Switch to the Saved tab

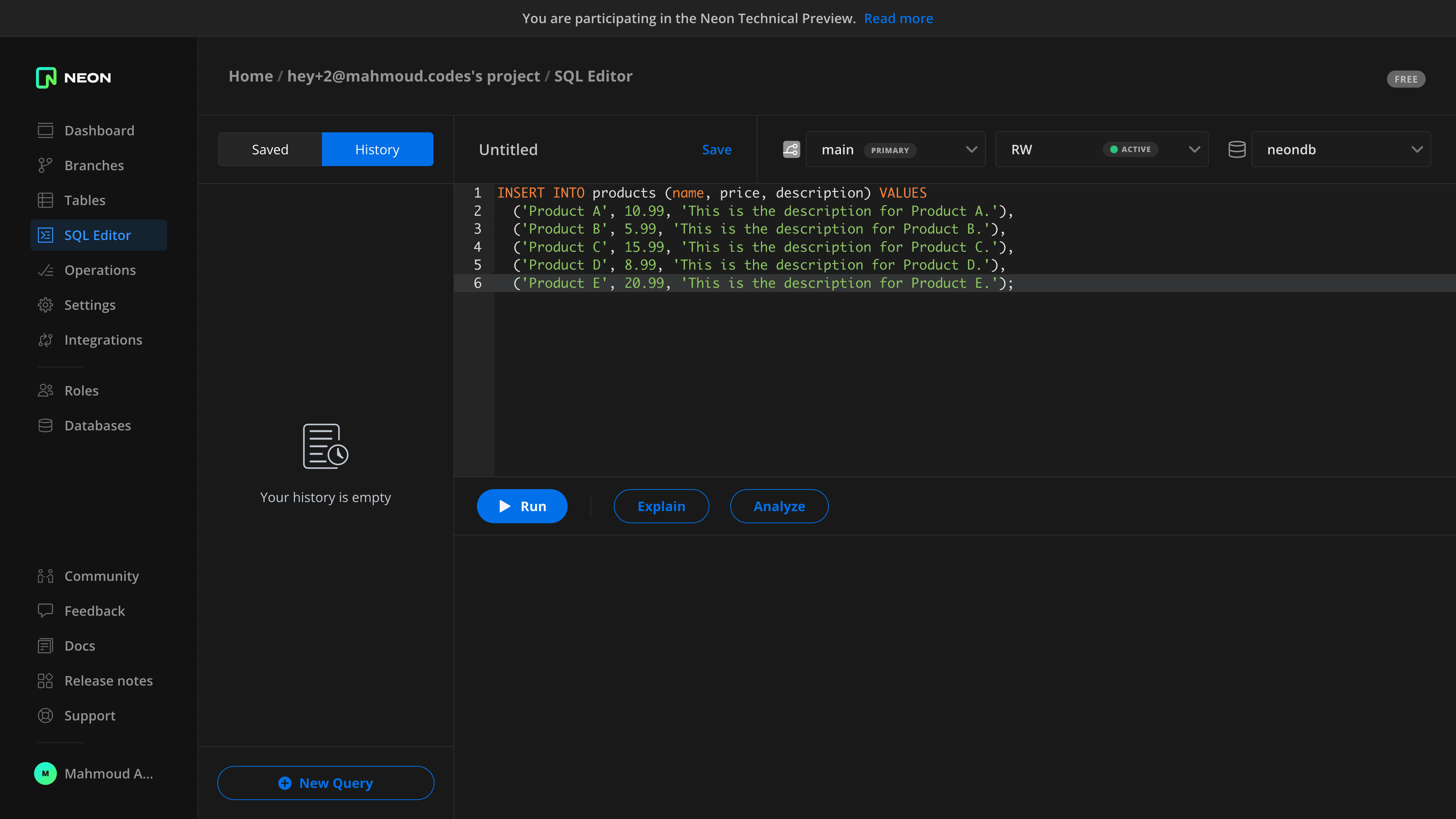270,150
